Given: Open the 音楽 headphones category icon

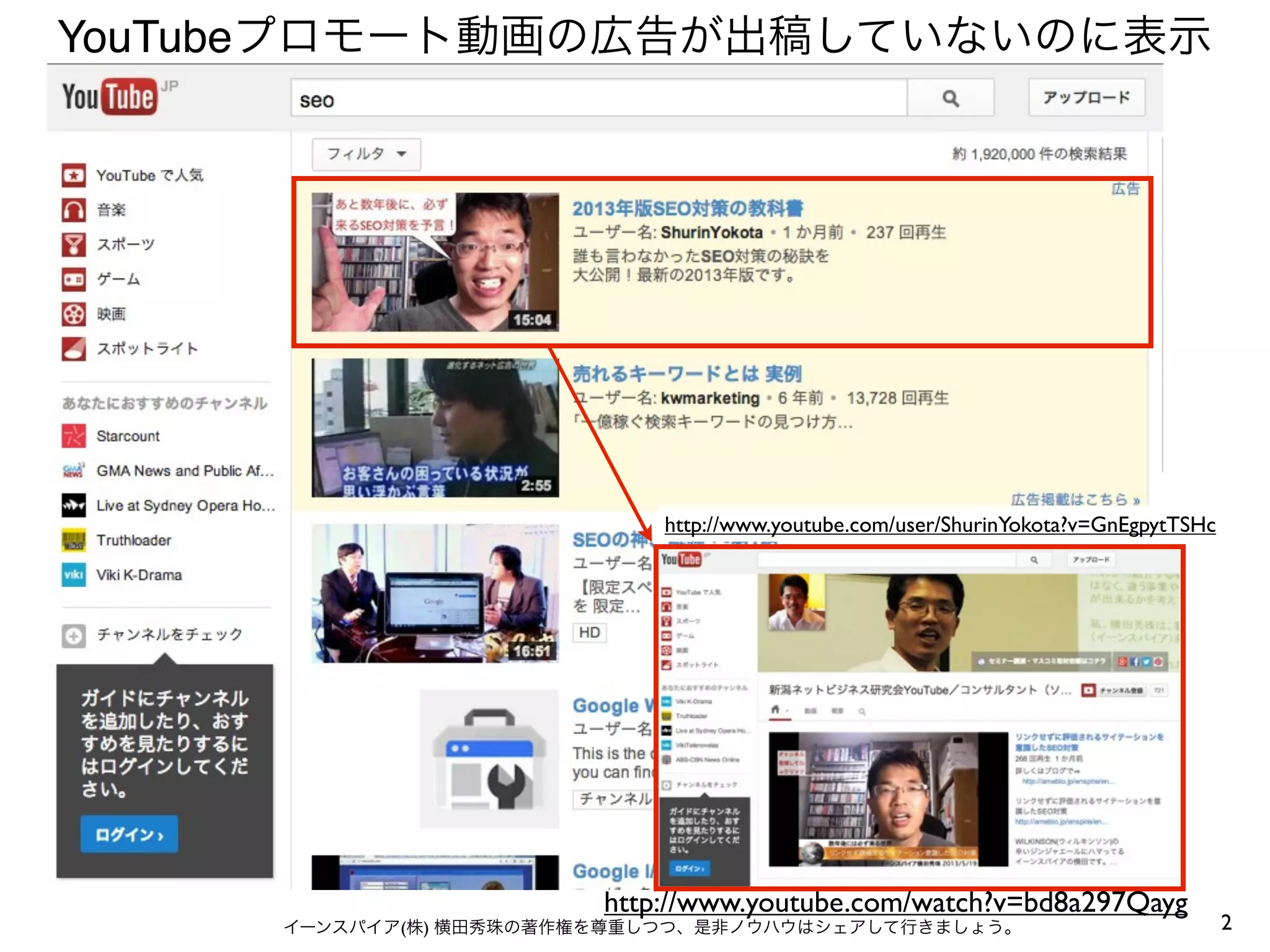Looking at the screenshot, I should click(74, 210).
